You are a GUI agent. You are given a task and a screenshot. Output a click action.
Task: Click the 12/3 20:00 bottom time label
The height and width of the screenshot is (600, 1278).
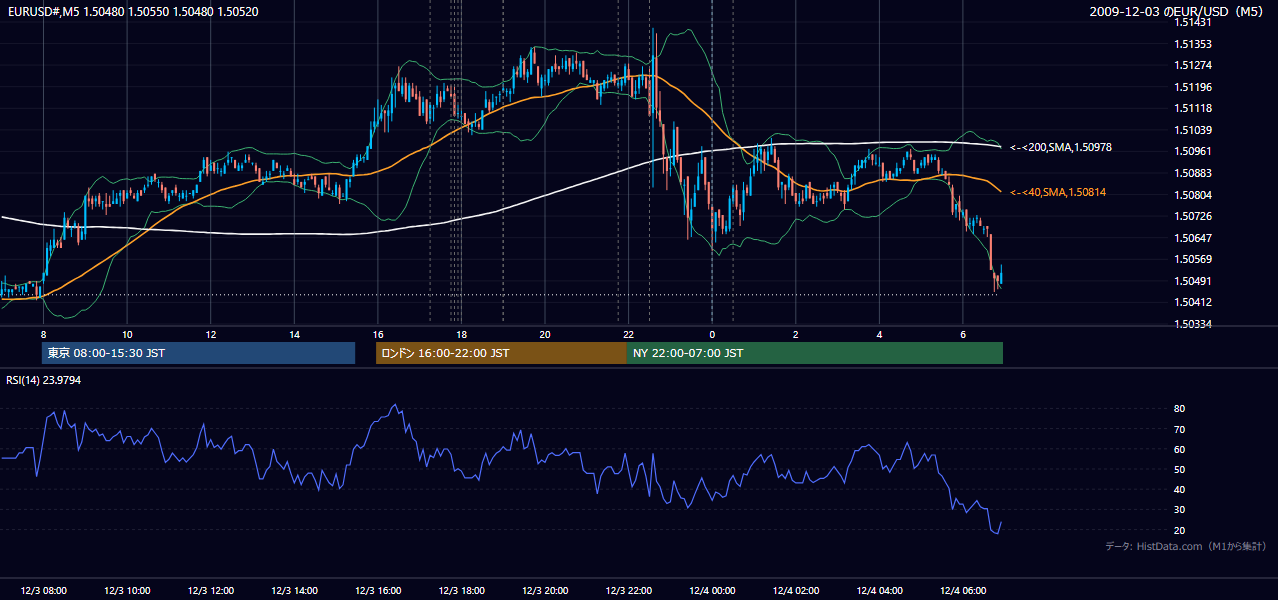click(x=545, y=590)
